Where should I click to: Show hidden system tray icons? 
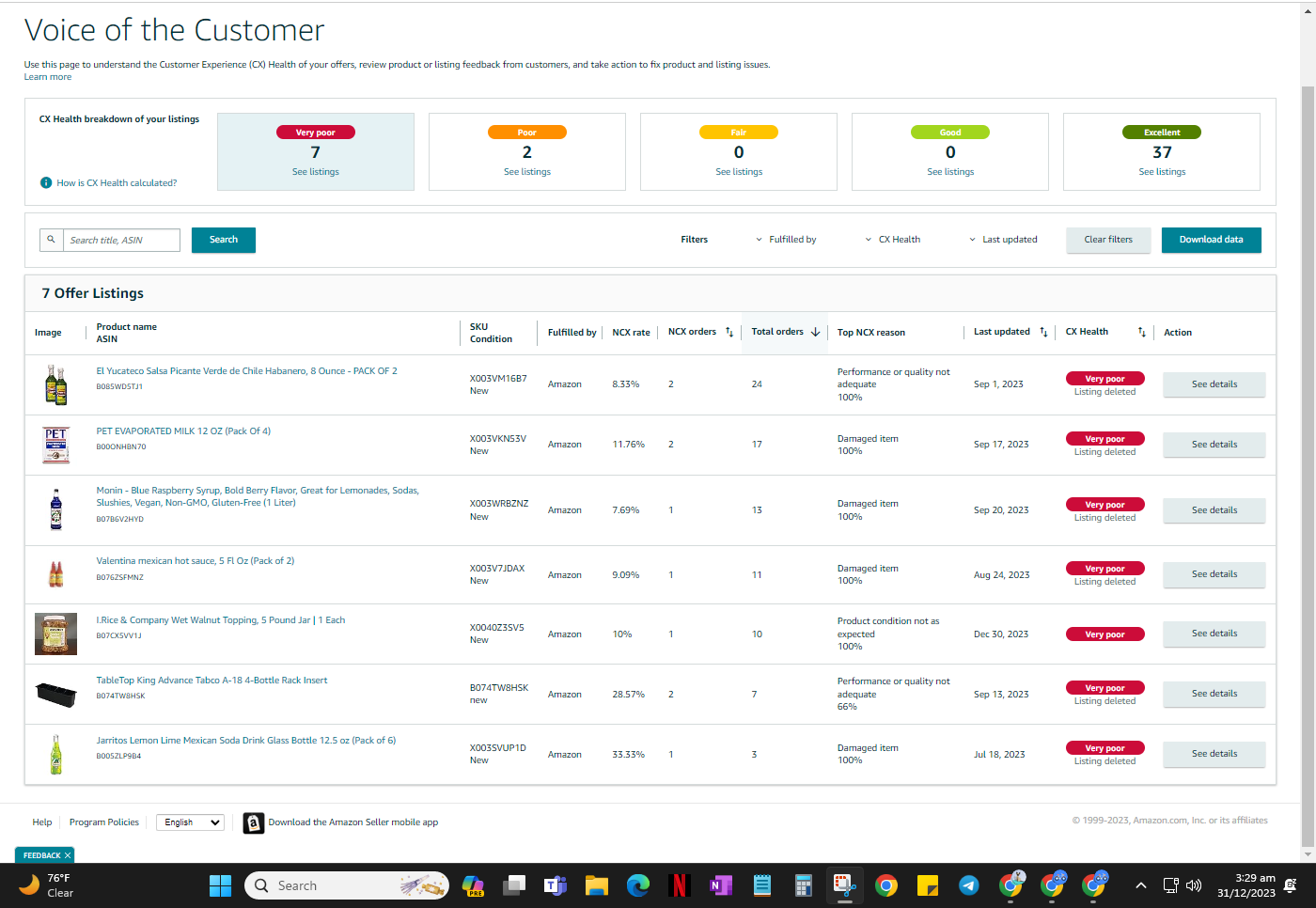[x=1140, y=885]
